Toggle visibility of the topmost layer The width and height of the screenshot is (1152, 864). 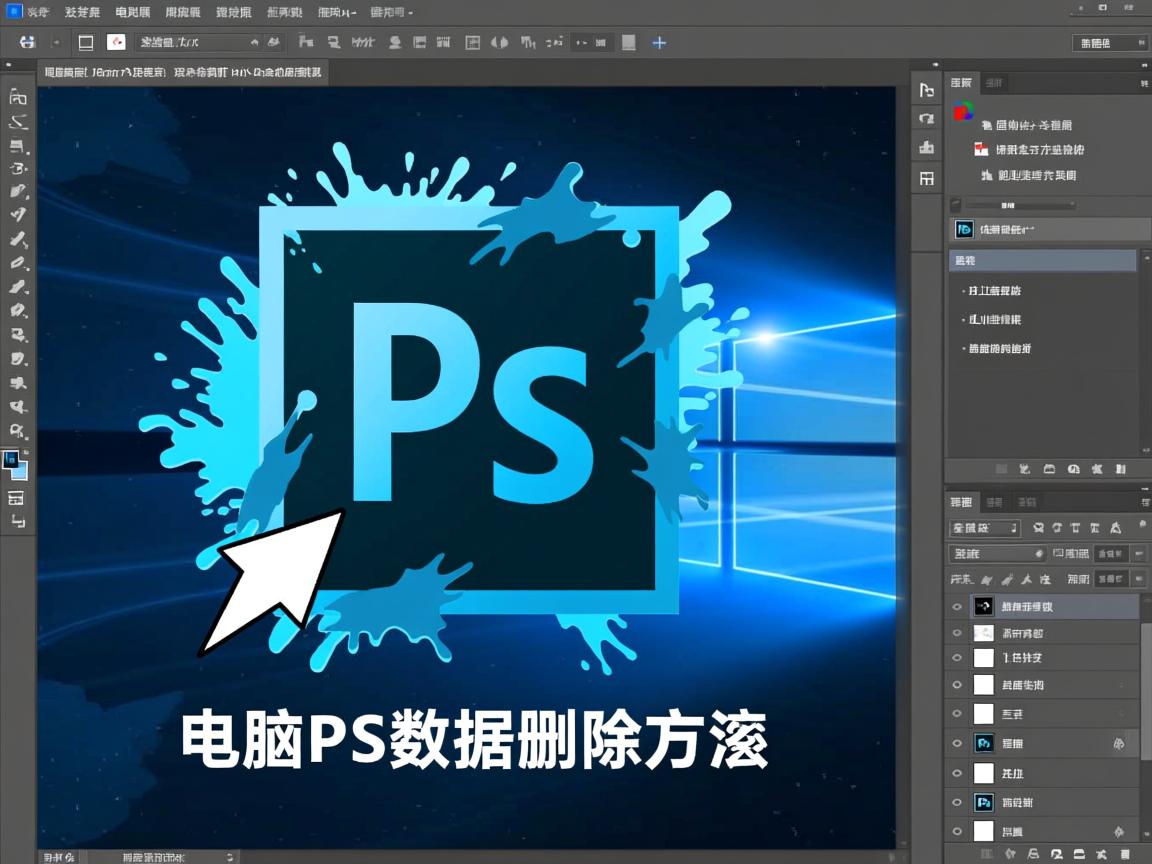coord(957,606)
